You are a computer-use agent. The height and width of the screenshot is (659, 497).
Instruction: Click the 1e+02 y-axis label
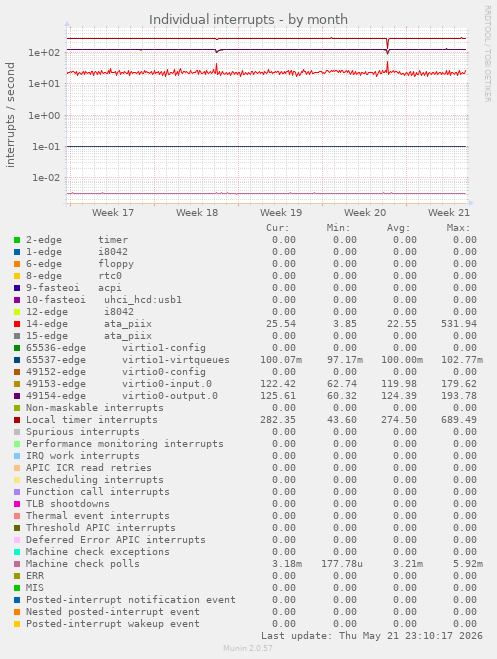pos(44,53)
